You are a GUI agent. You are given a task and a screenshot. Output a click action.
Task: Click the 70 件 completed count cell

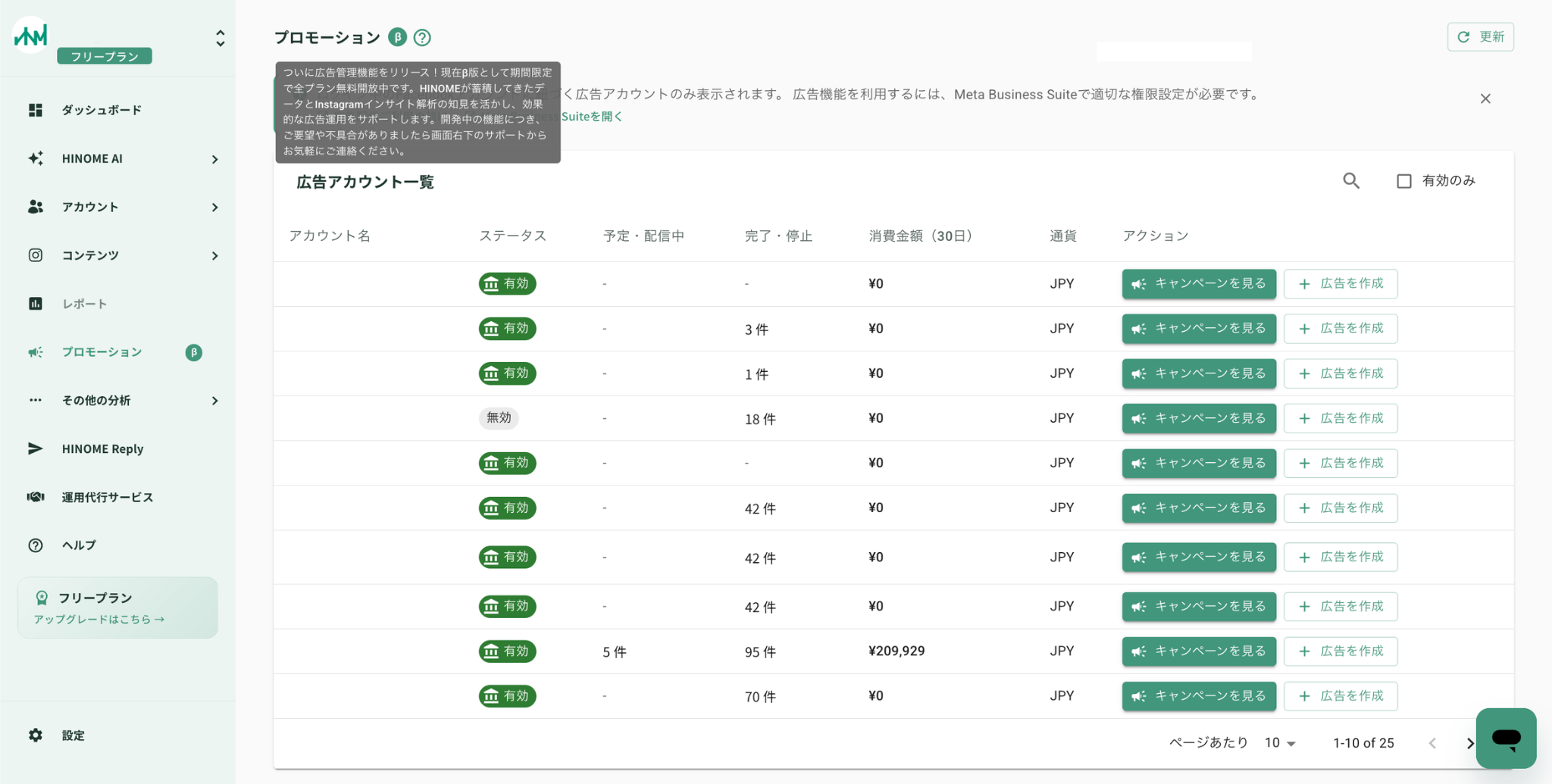[x=760, y=697]
